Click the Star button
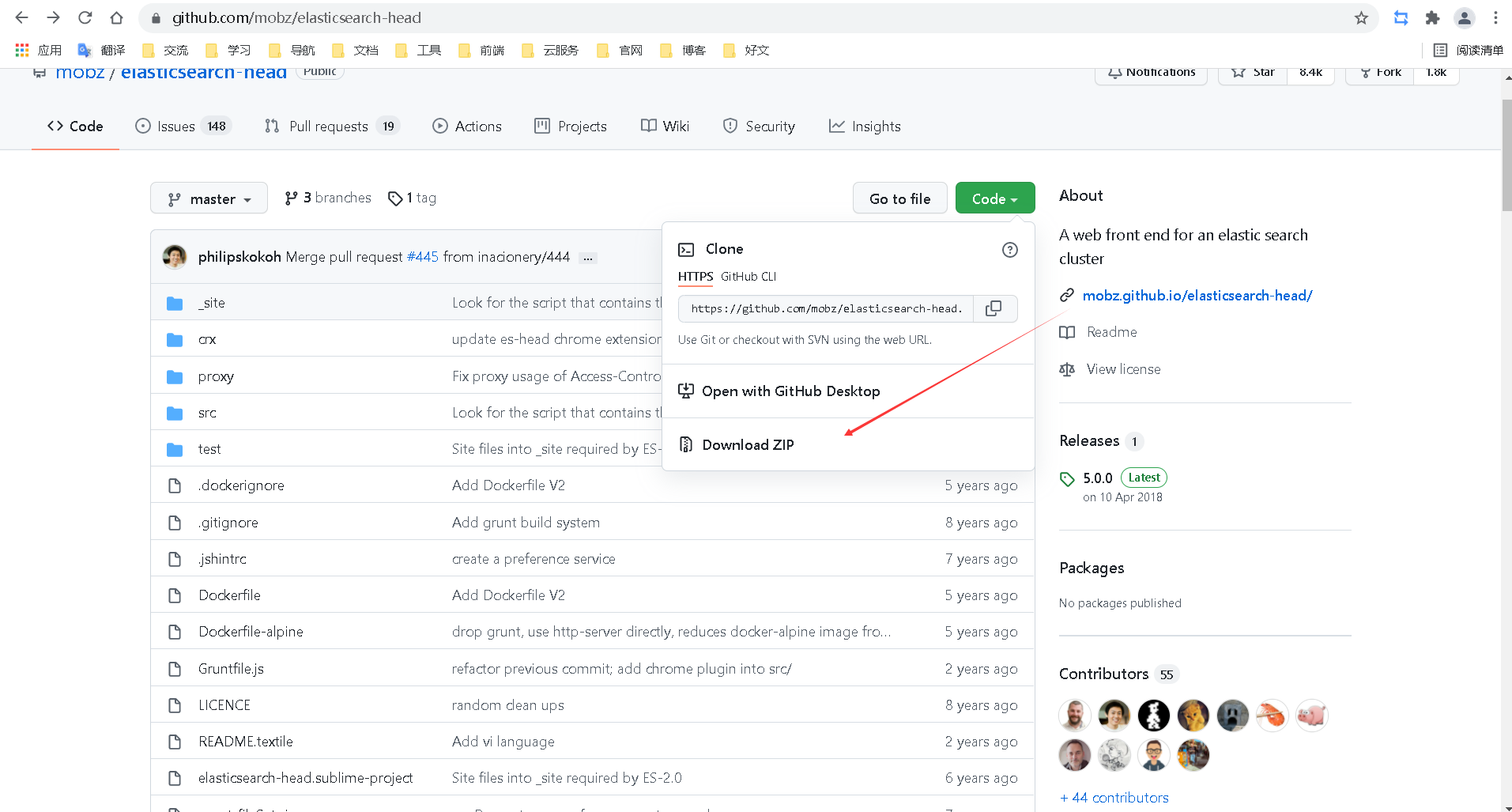Screen dimensions: 1512x812 1254,73
